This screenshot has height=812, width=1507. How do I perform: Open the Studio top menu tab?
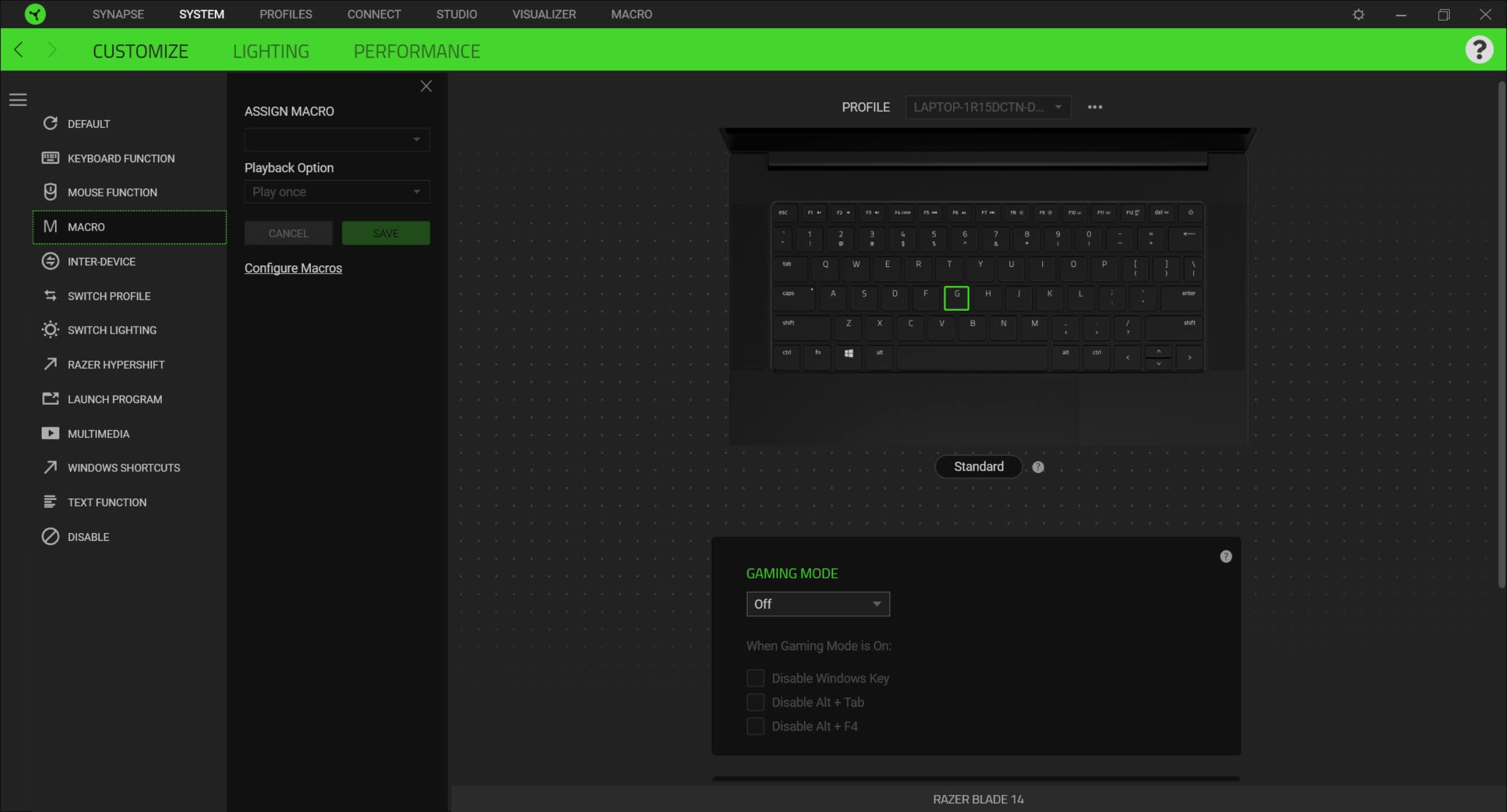pyautogui.click(x=456, y=14)
